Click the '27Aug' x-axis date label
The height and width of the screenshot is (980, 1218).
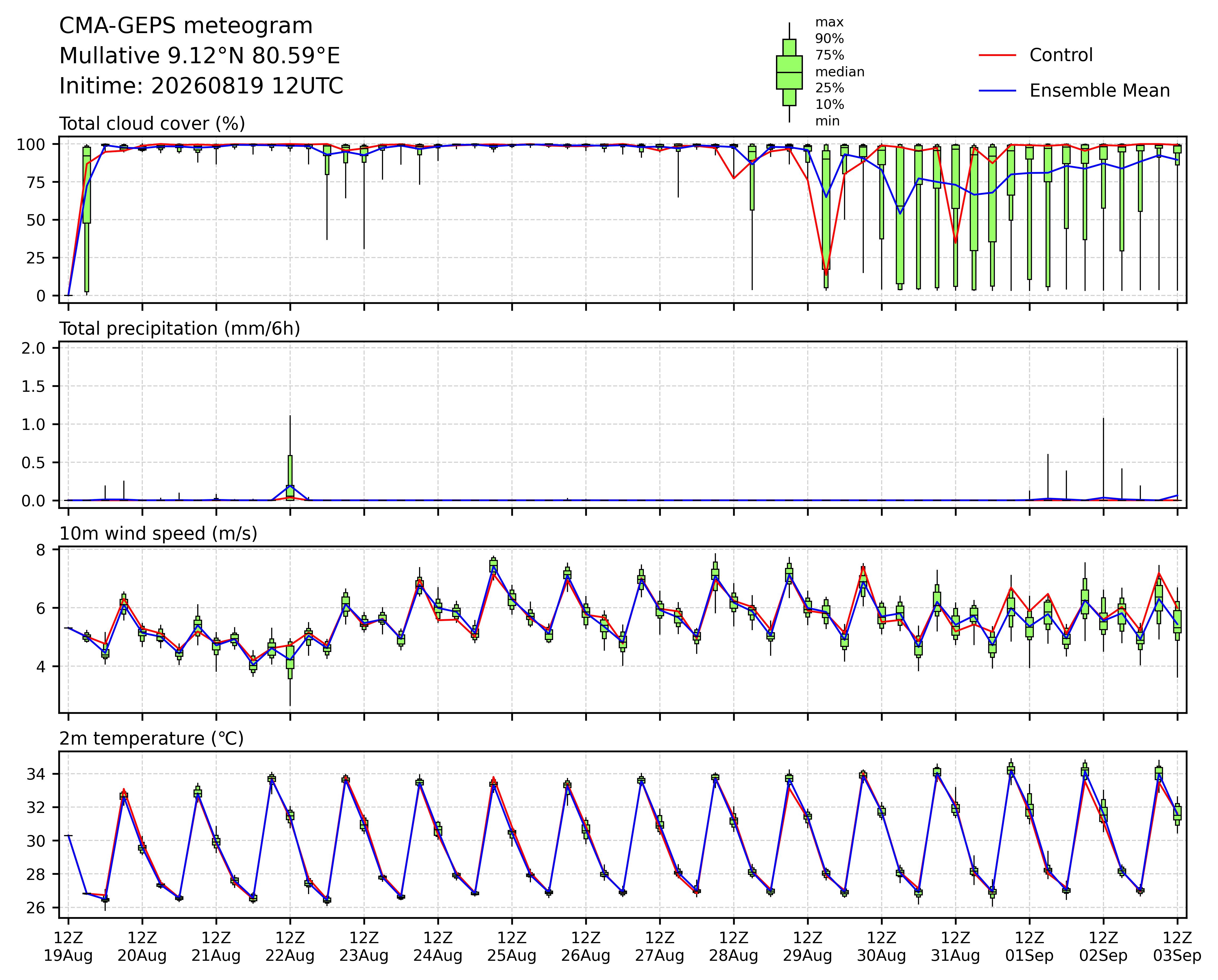click(660, 956)
